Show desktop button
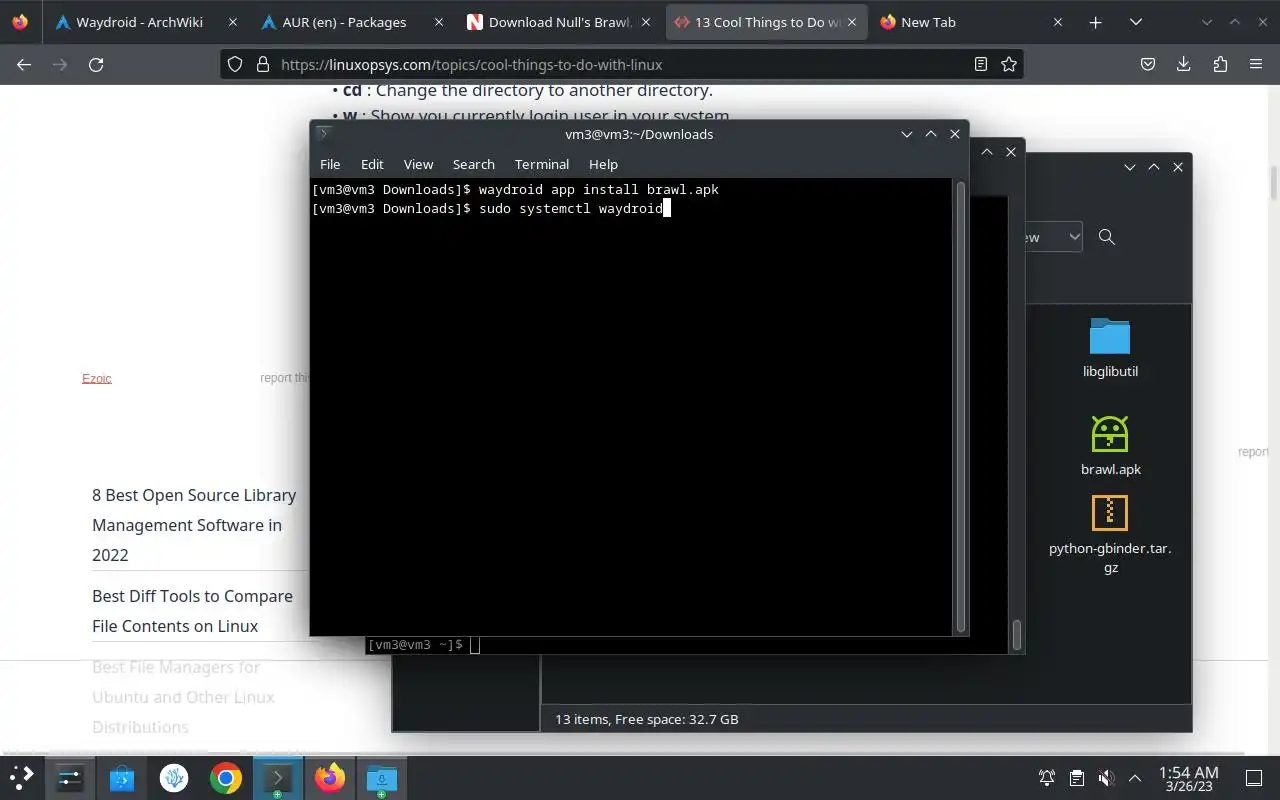 pos(1254,778)
